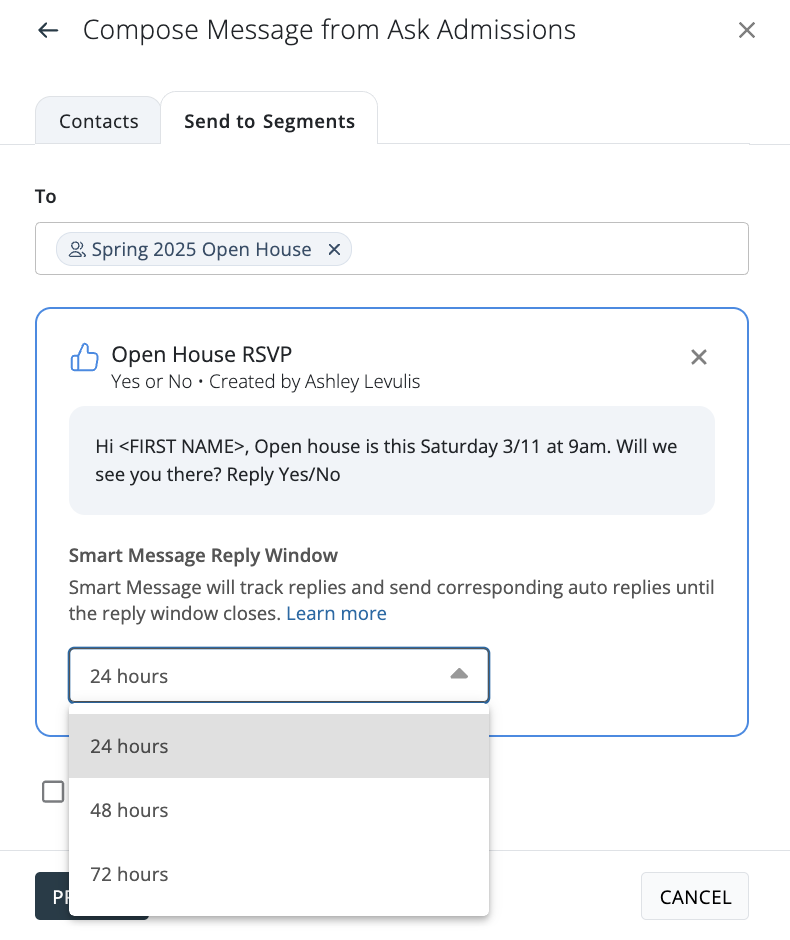The image size is (790, 940).
Task: Click the people icon on segment chip
Action: tap(77, 250)
